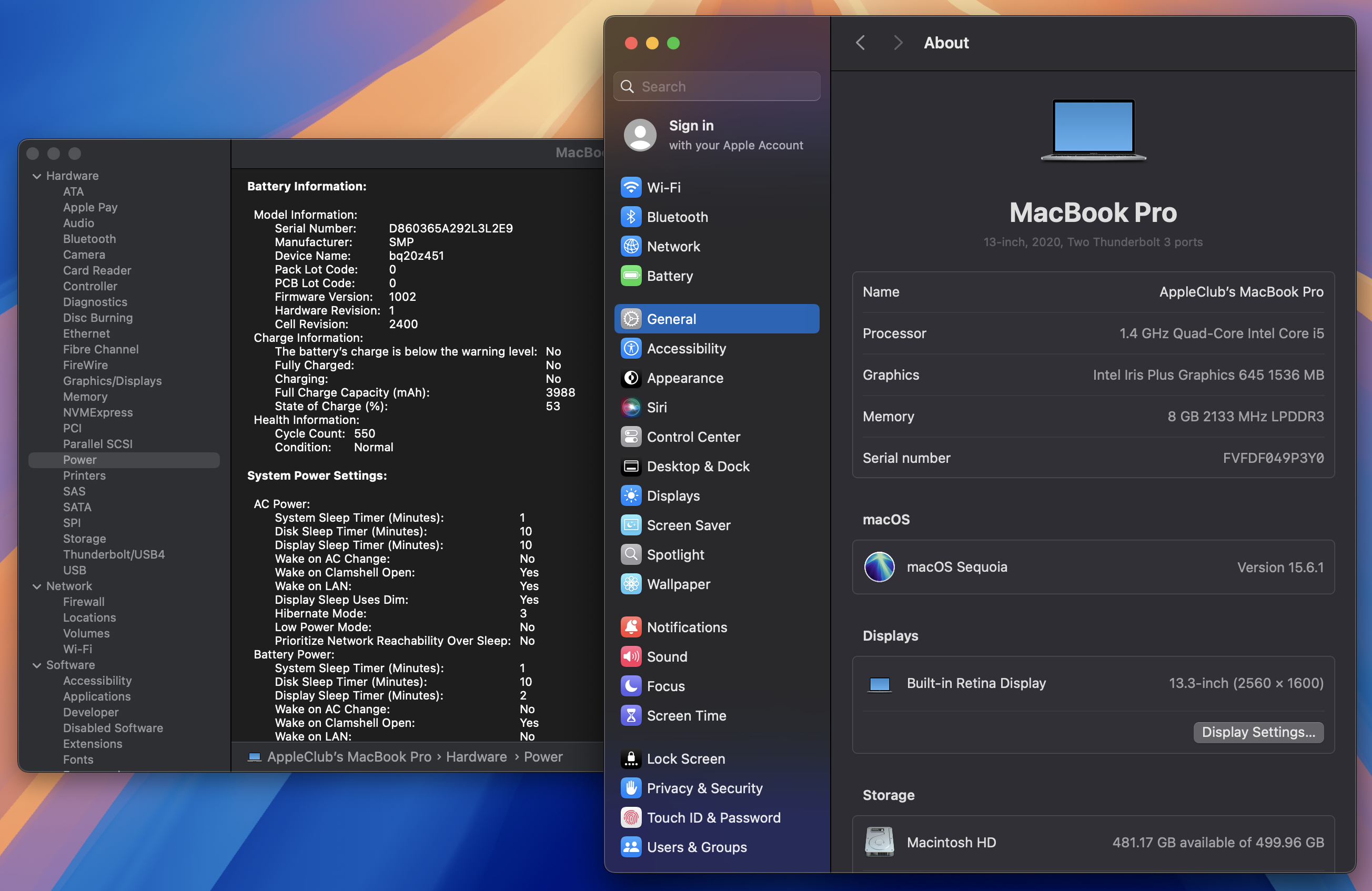Click the MacBook Pro laptop image
Image resolution: width=1372 pixels, height=891 pixels.
click(x=1093, y=130)
